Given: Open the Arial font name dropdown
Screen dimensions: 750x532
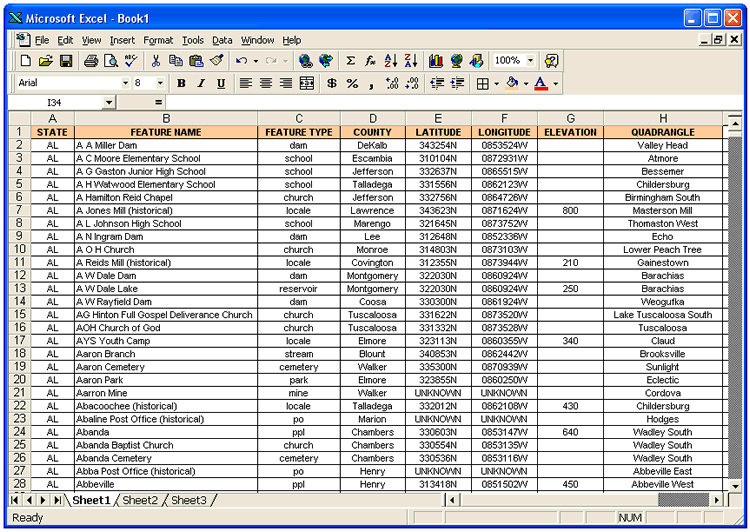Looking at the screenshot, I should 125,83.
